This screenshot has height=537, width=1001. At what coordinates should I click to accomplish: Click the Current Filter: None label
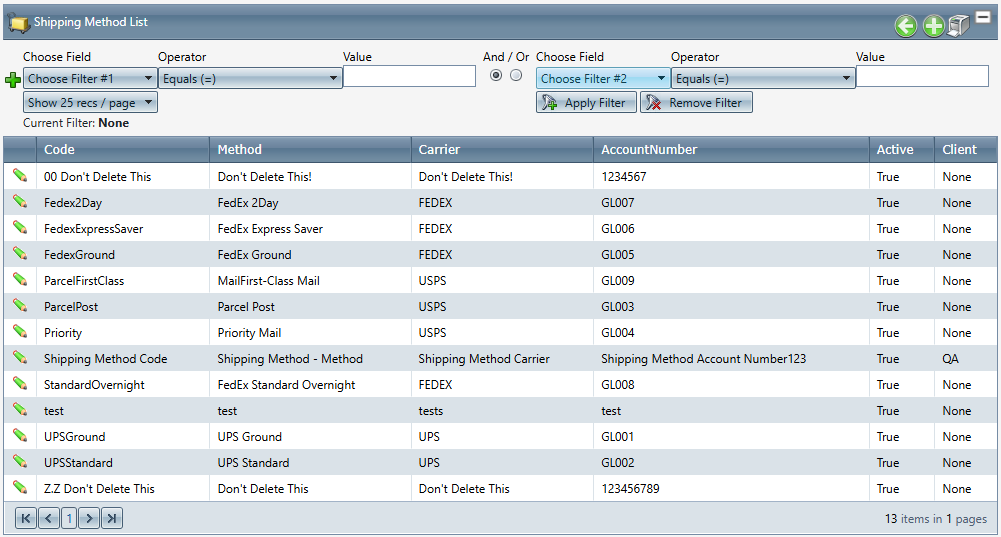[76, 123]
